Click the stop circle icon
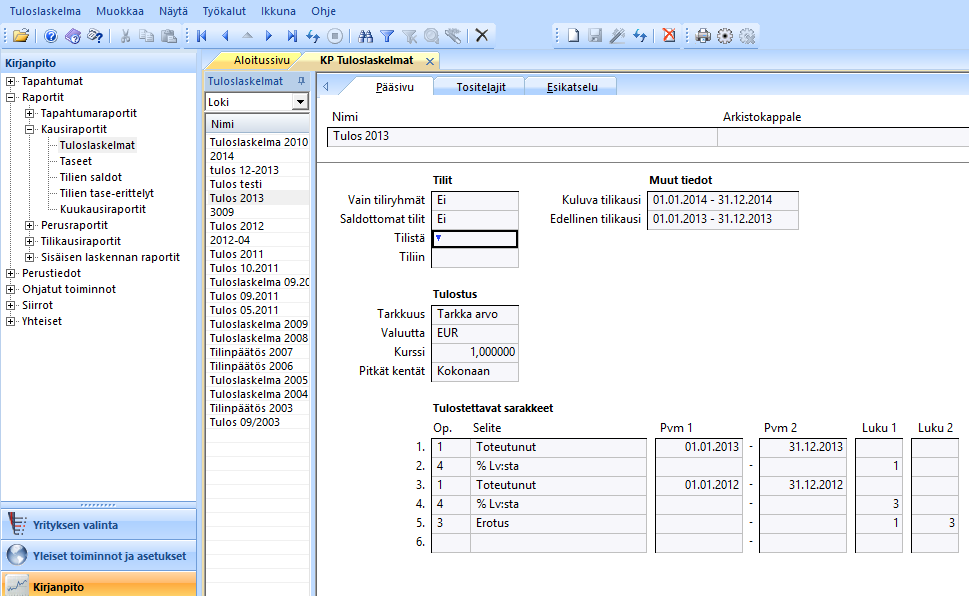 click(x=335, y=36)
